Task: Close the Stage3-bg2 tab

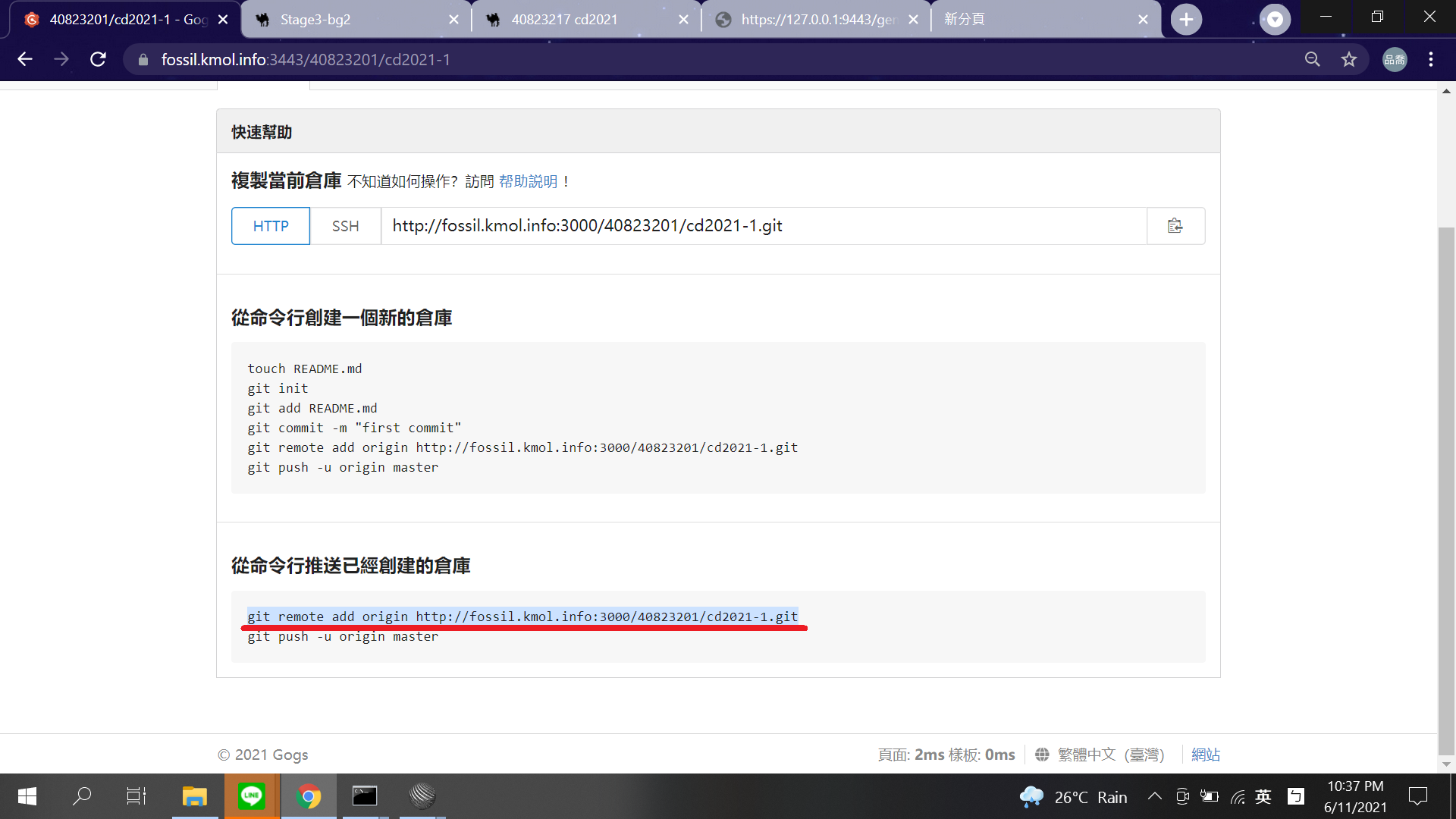Action: point(453,20)
